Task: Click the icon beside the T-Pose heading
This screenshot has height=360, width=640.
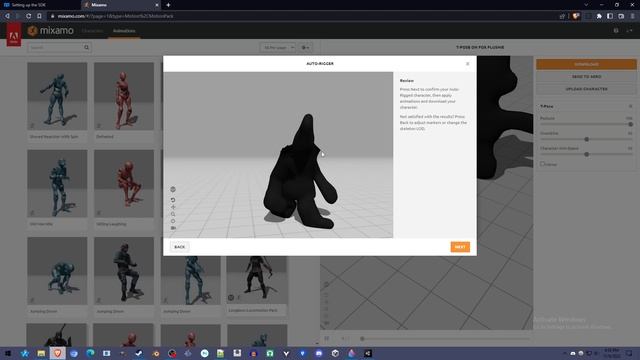Action: pyautogui.click(x=631, y=106)
